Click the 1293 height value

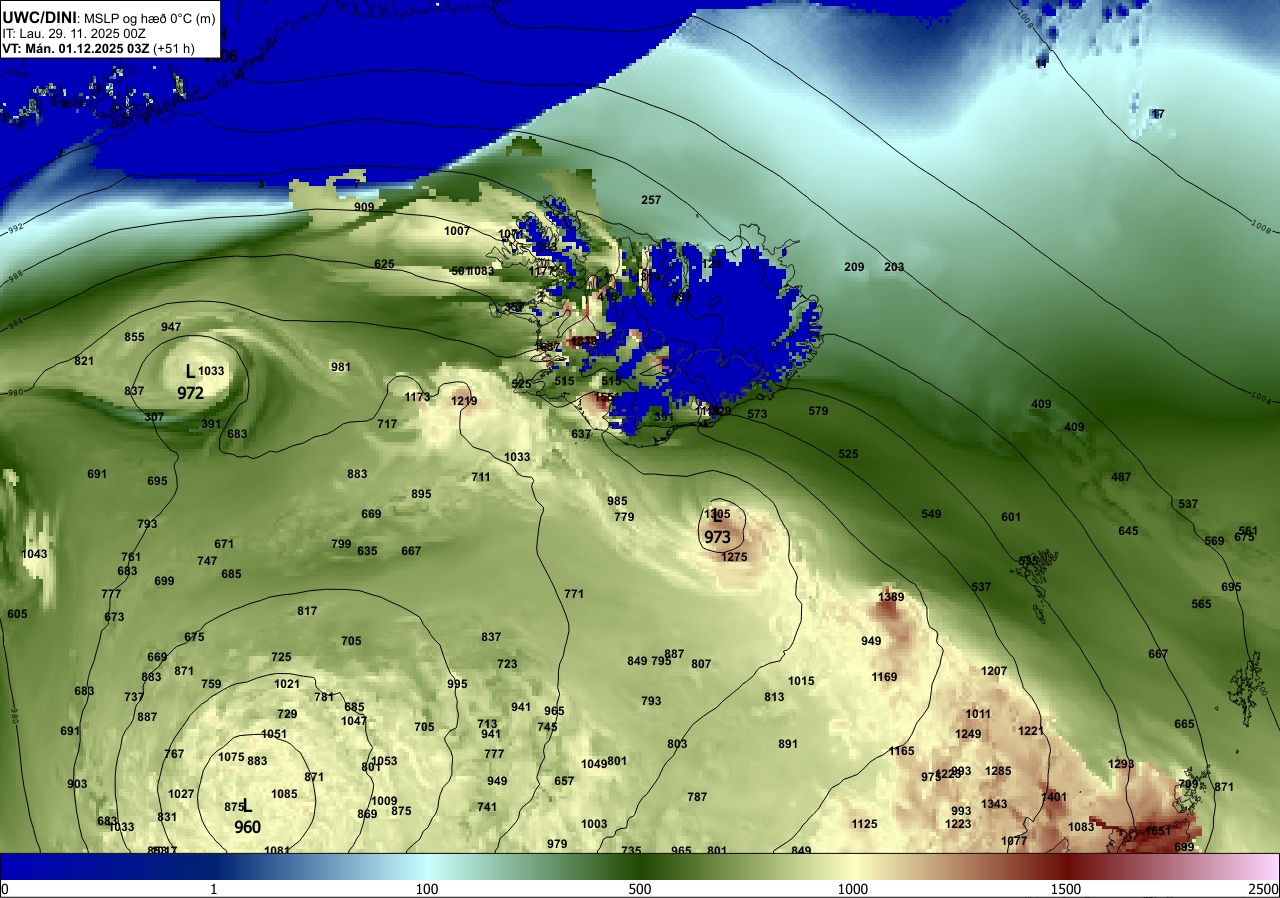pyautogui.click(x=1121, y=764)
